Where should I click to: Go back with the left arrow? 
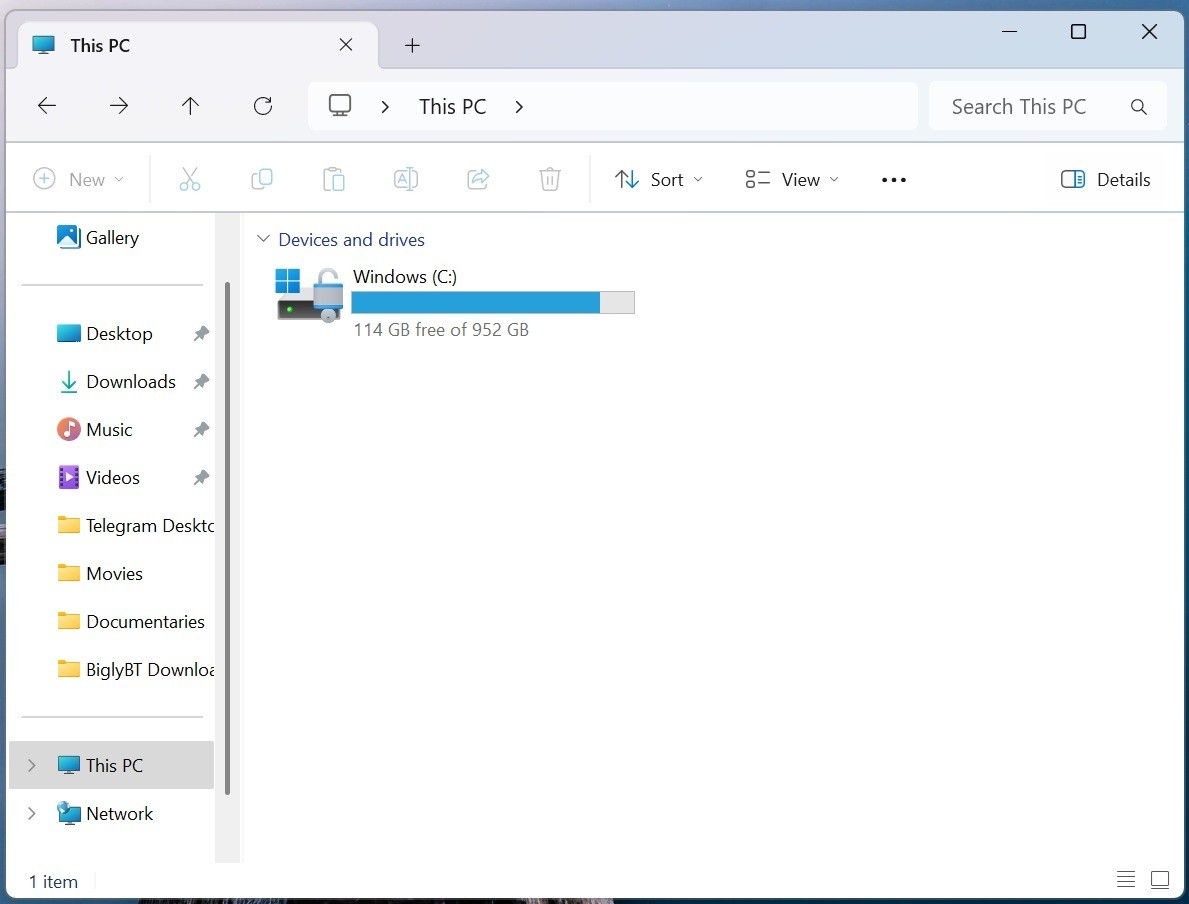(47, 106)
